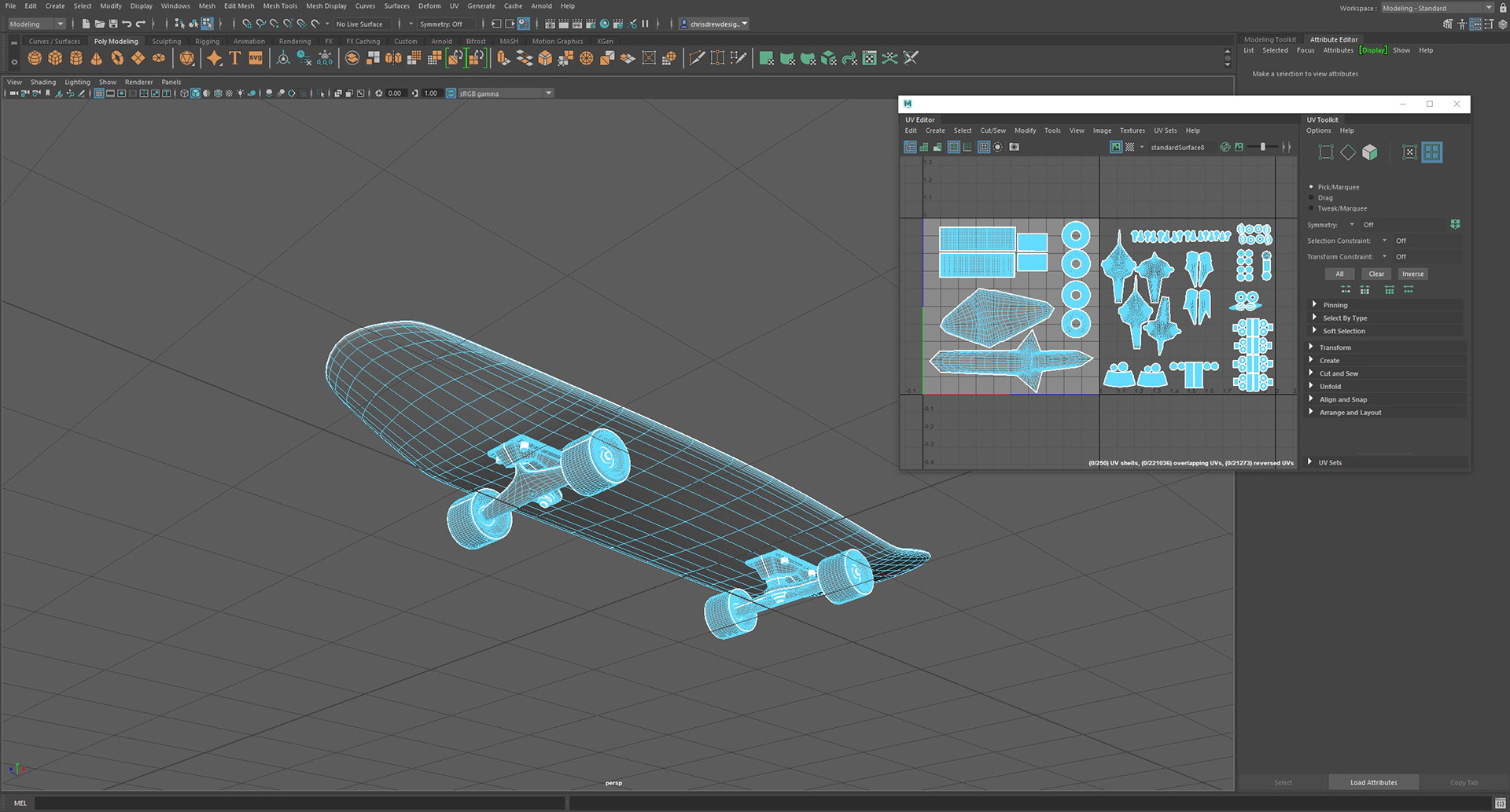The width and height of the screenshot is (1510, 812).
Task: Click the SVG import shelf icon
Action: tap(256, 58)
